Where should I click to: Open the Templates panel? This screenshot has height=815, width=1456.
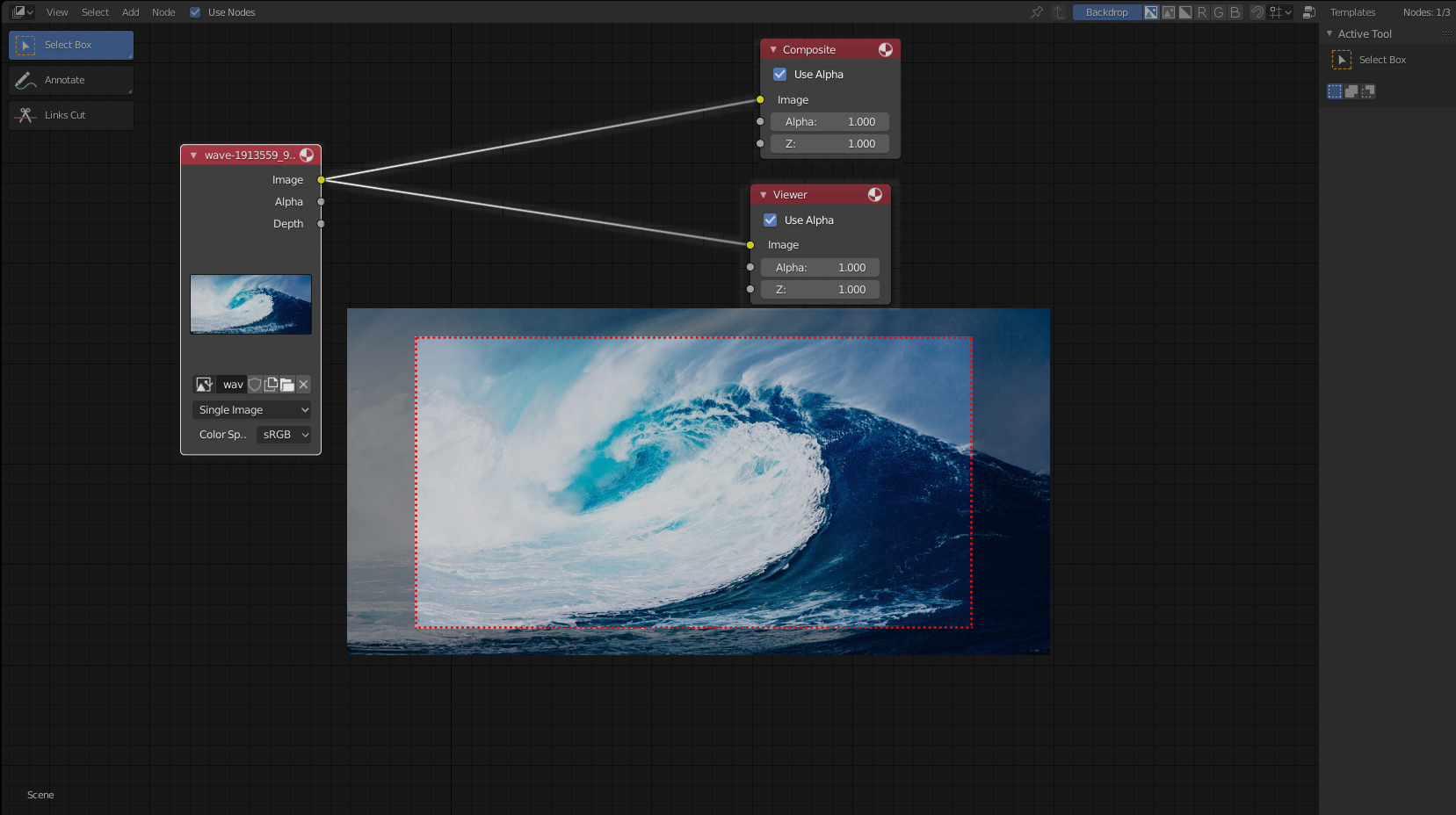point(1352,12)
